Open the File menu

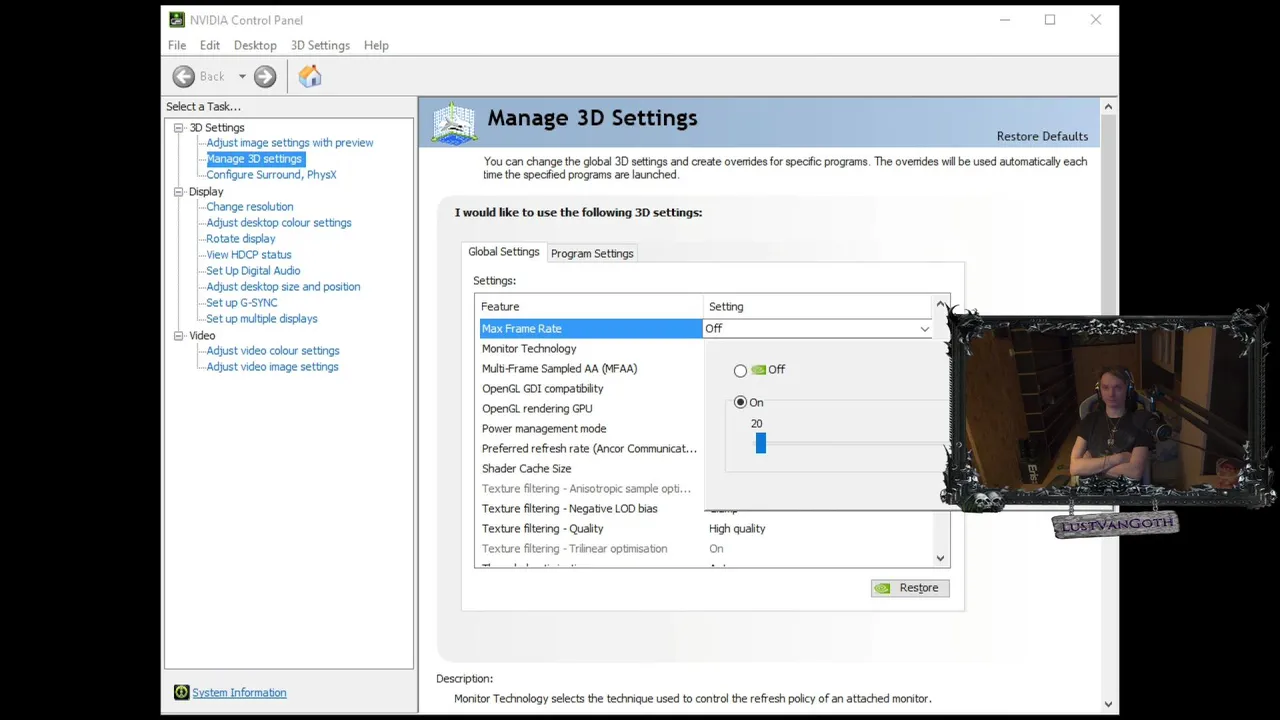177,45
